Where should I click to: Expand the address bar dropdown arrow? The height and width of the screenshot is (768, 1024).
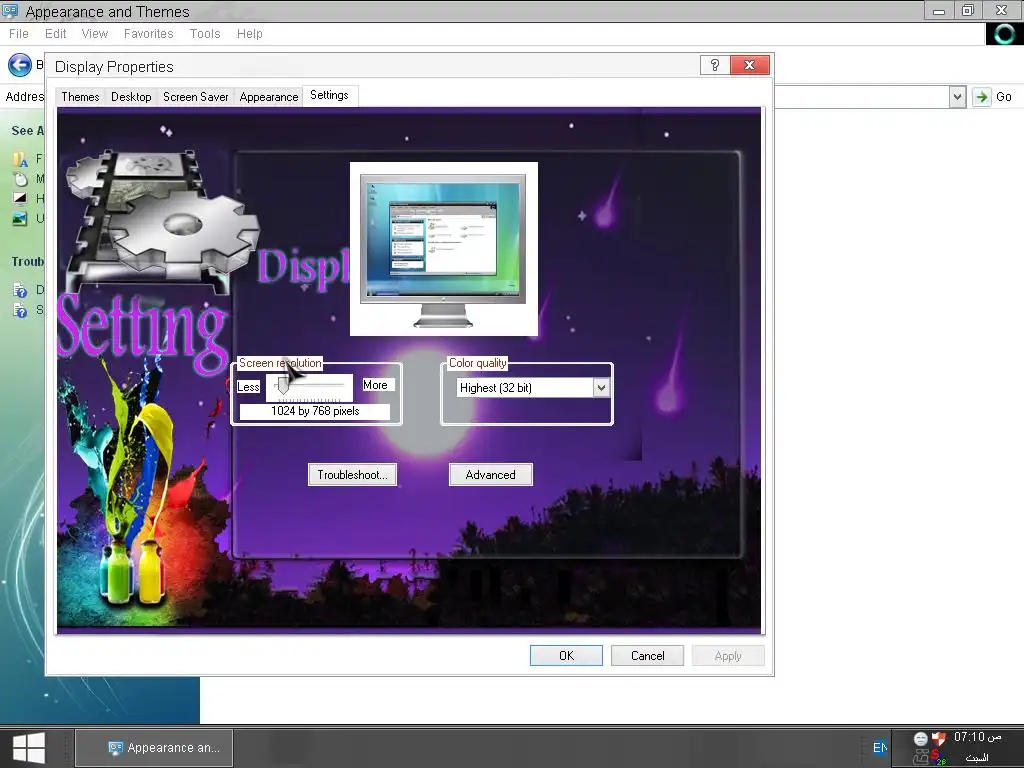(957, 97)
